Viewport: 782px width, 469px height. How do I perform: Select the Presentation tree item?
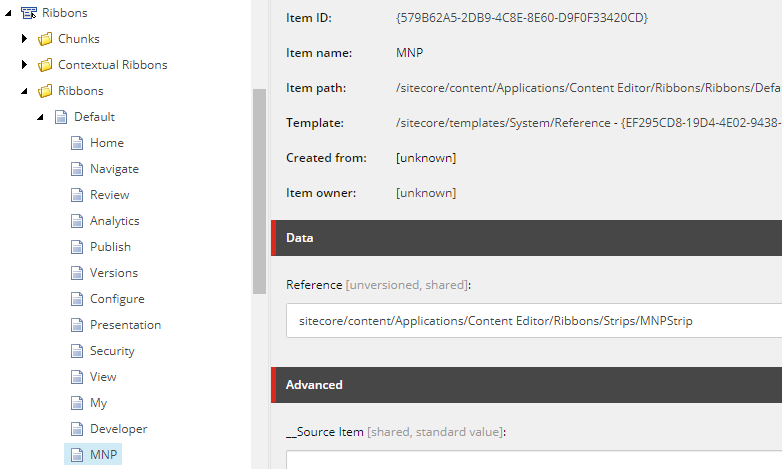pyautogui.click(x=125, y=325)
